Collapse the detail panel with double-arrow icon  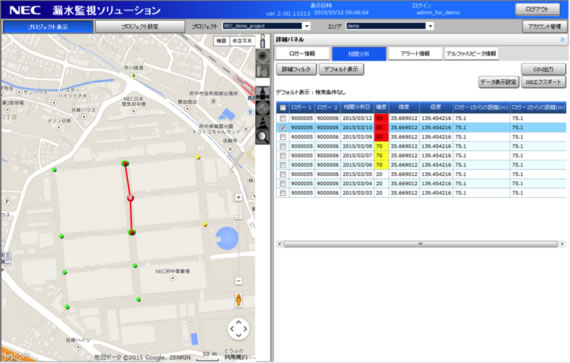click(x=563, y=39)
